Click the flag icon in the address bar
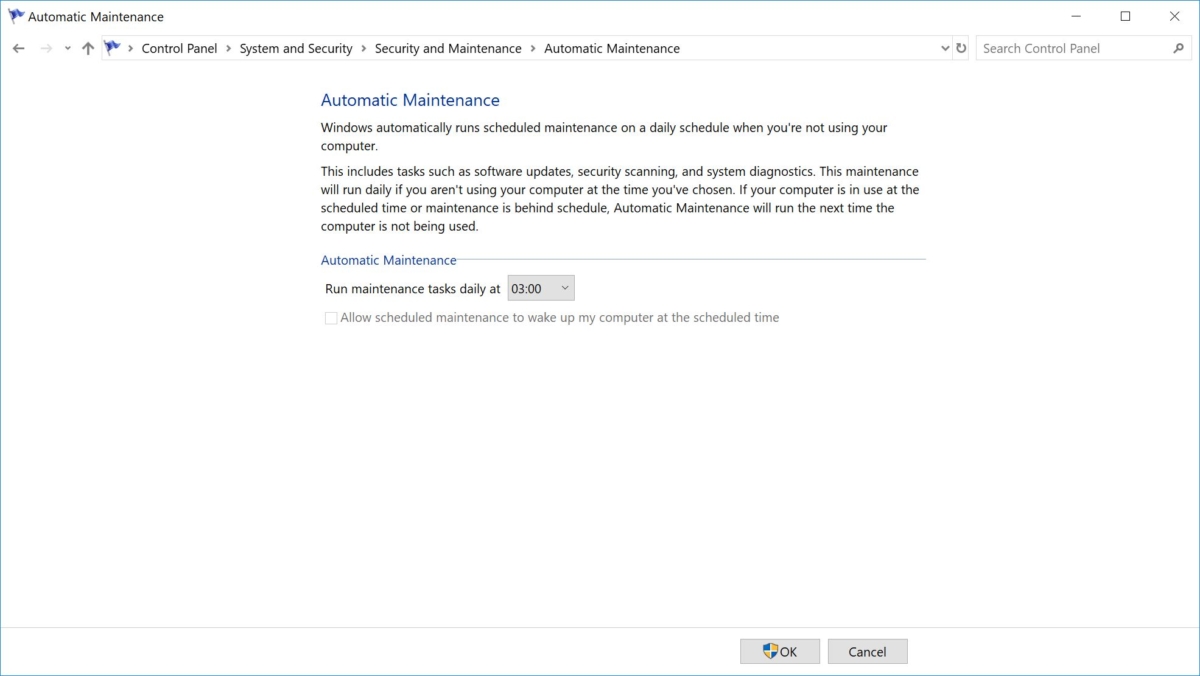 112,47
